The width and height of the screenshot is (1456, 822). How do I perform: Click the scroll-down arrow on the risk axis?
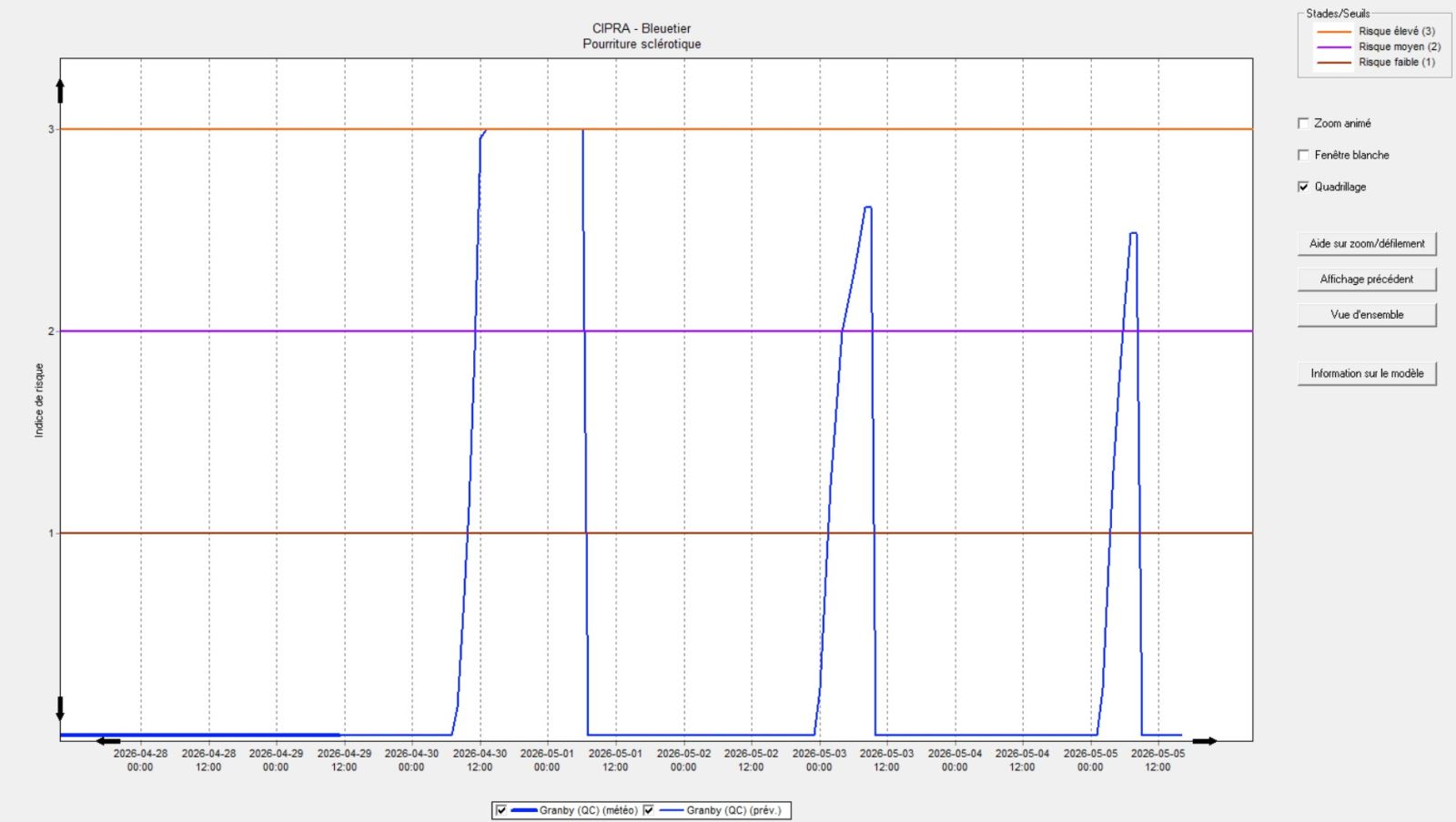[x=60, y=708]
